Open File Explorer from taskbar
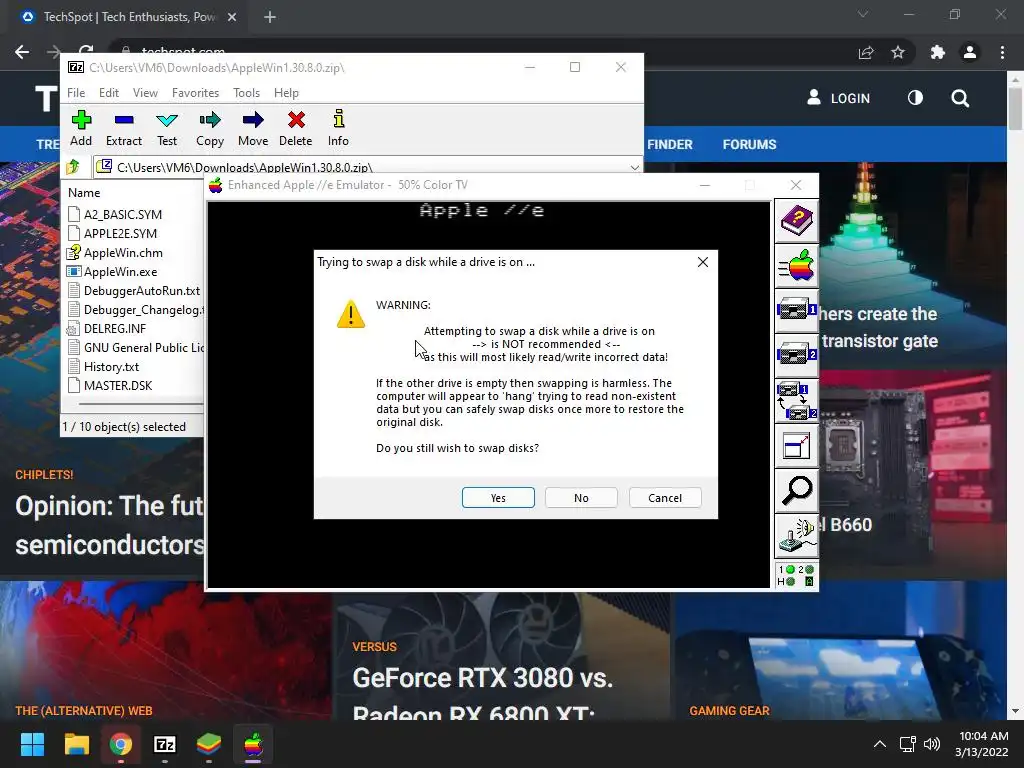Screen dimensions: 1024x768 click(x=76, y=744)
